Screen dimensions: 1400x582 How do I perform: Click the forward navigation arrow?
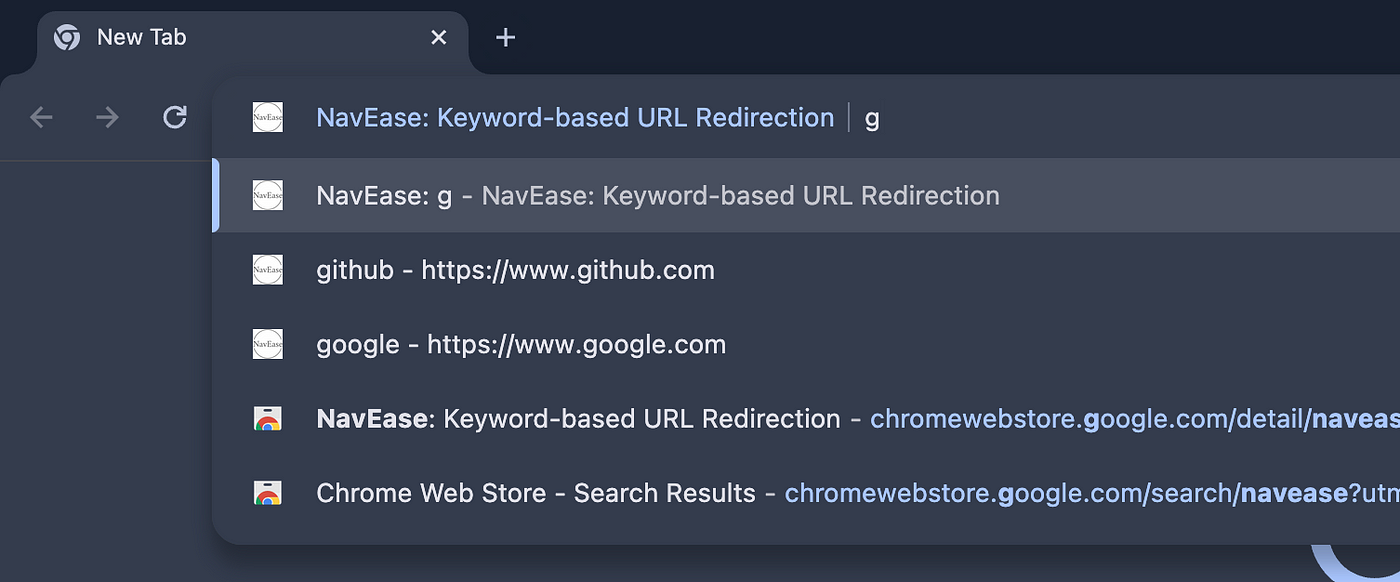107,118
